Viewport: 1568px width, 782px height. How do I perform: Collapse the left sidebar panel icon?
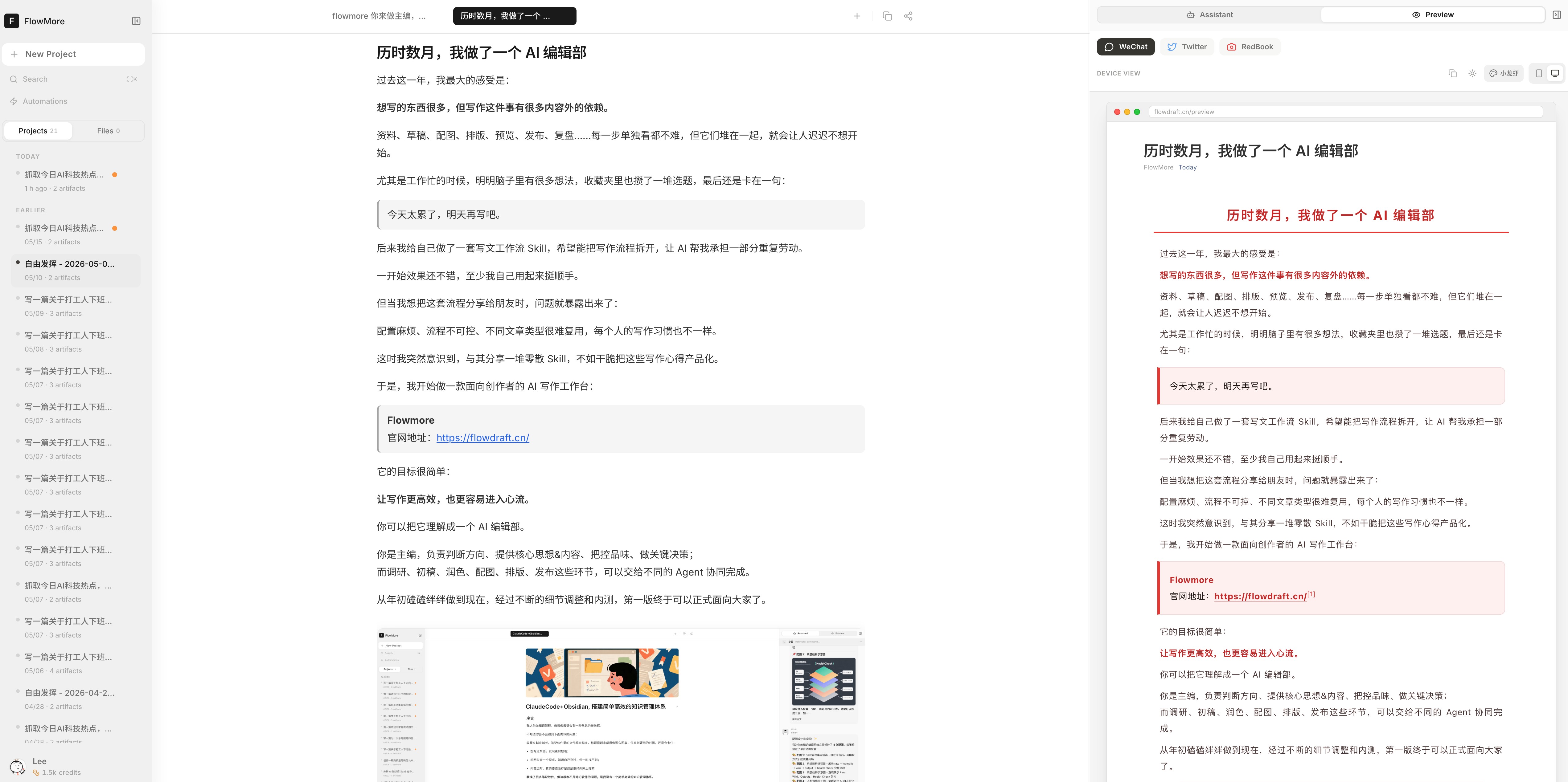[x=136, y=21]
